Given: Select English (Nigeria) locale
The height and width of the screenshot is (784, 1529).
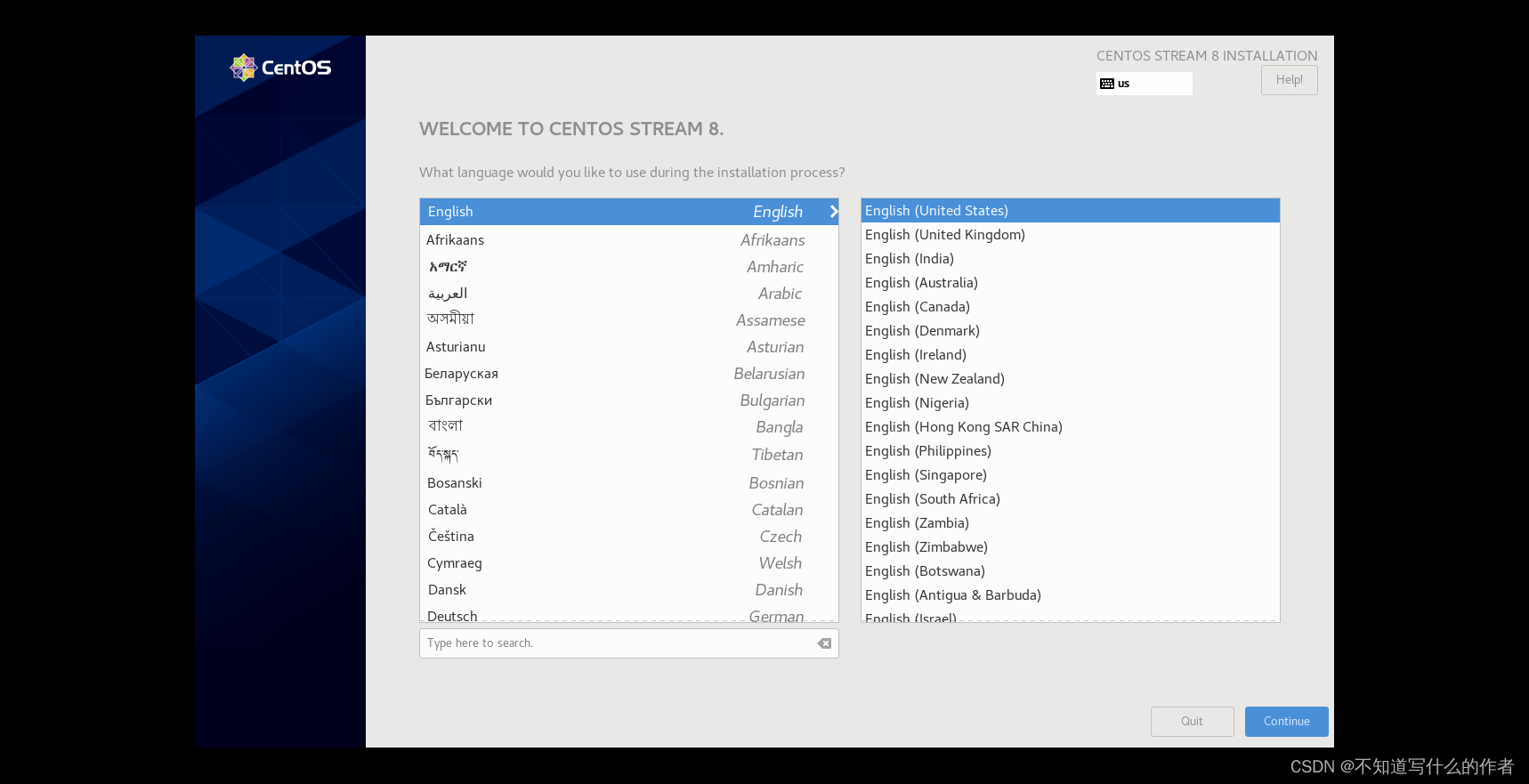Looking at the screenshot, I should click(x=1070, y=403).
